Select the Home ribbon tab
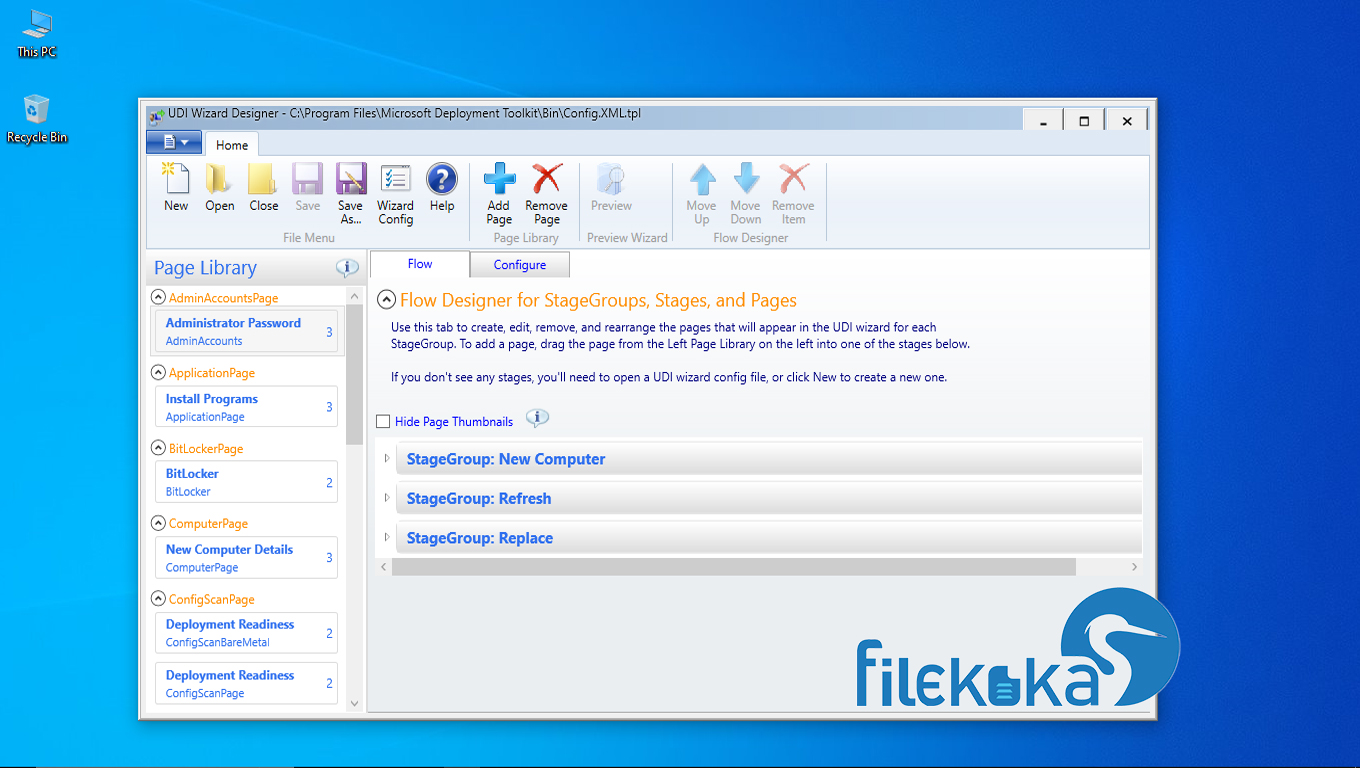This screenshot has height=768, width=1360. [232, 145]
